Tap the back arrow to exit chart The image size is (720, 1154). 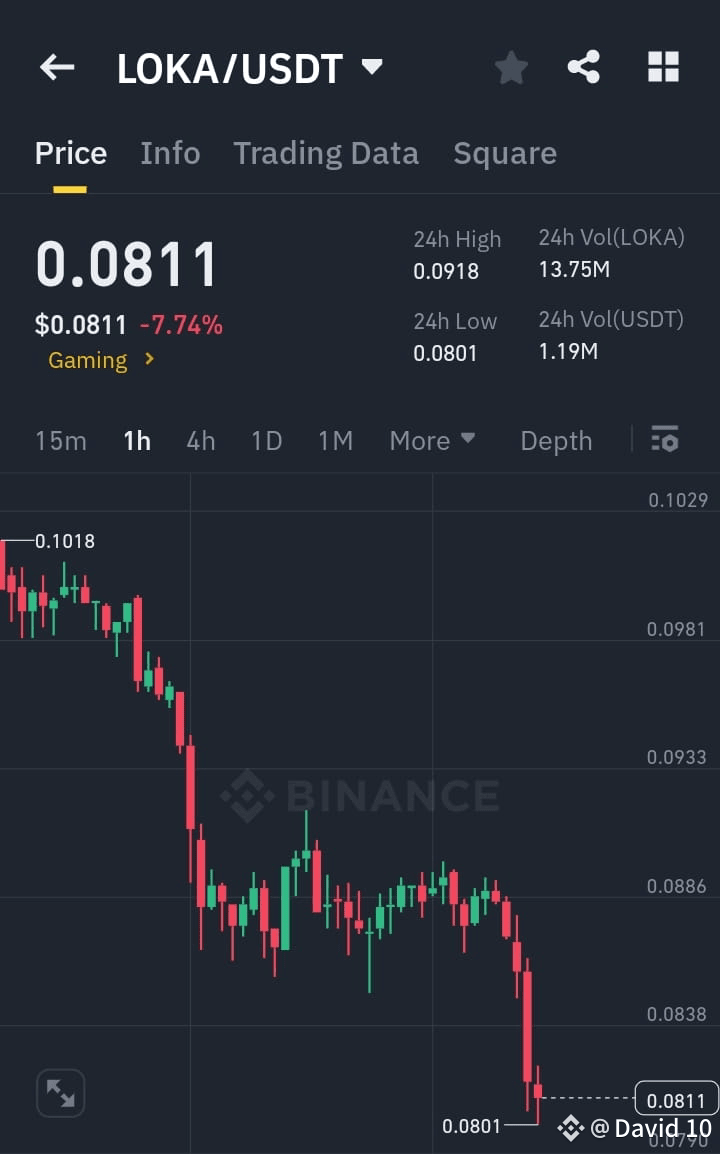57,67
